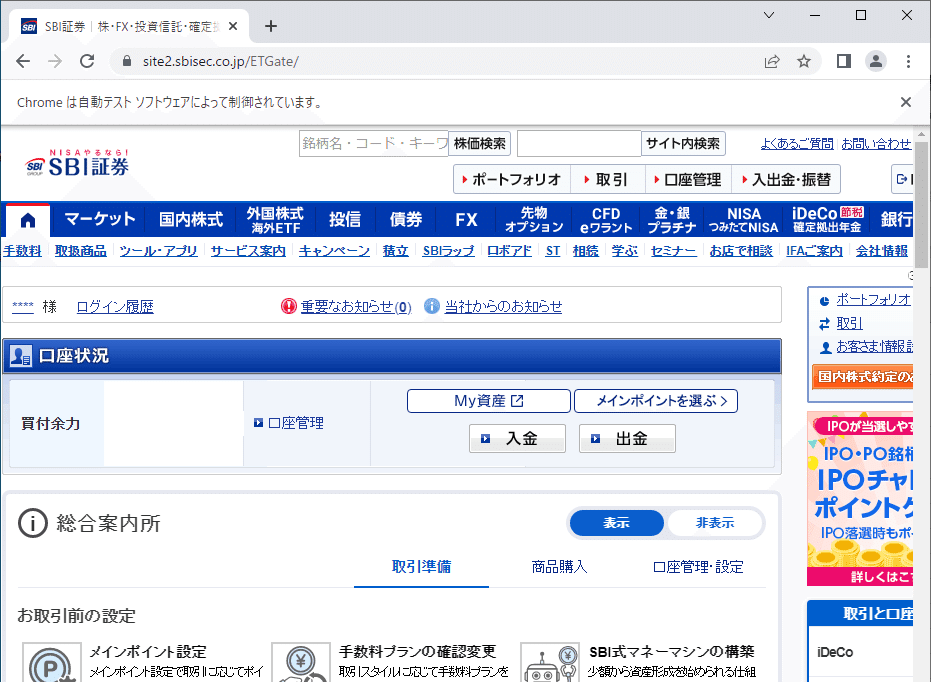Image resolution: width=931 pixels, height=682 pixels.
Task: Select the 投信 navigation tab
Action: [345, 219]
